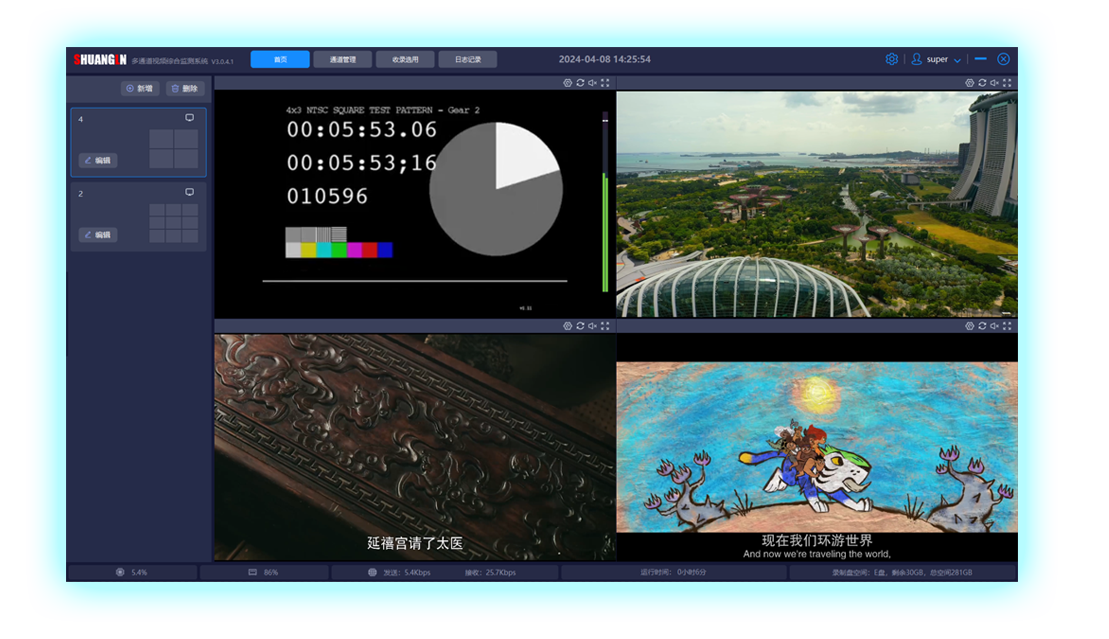This screenshot has width=1109, height=639.
Task: Click the 新增 add layout button
Action: [x=140, y=89]
